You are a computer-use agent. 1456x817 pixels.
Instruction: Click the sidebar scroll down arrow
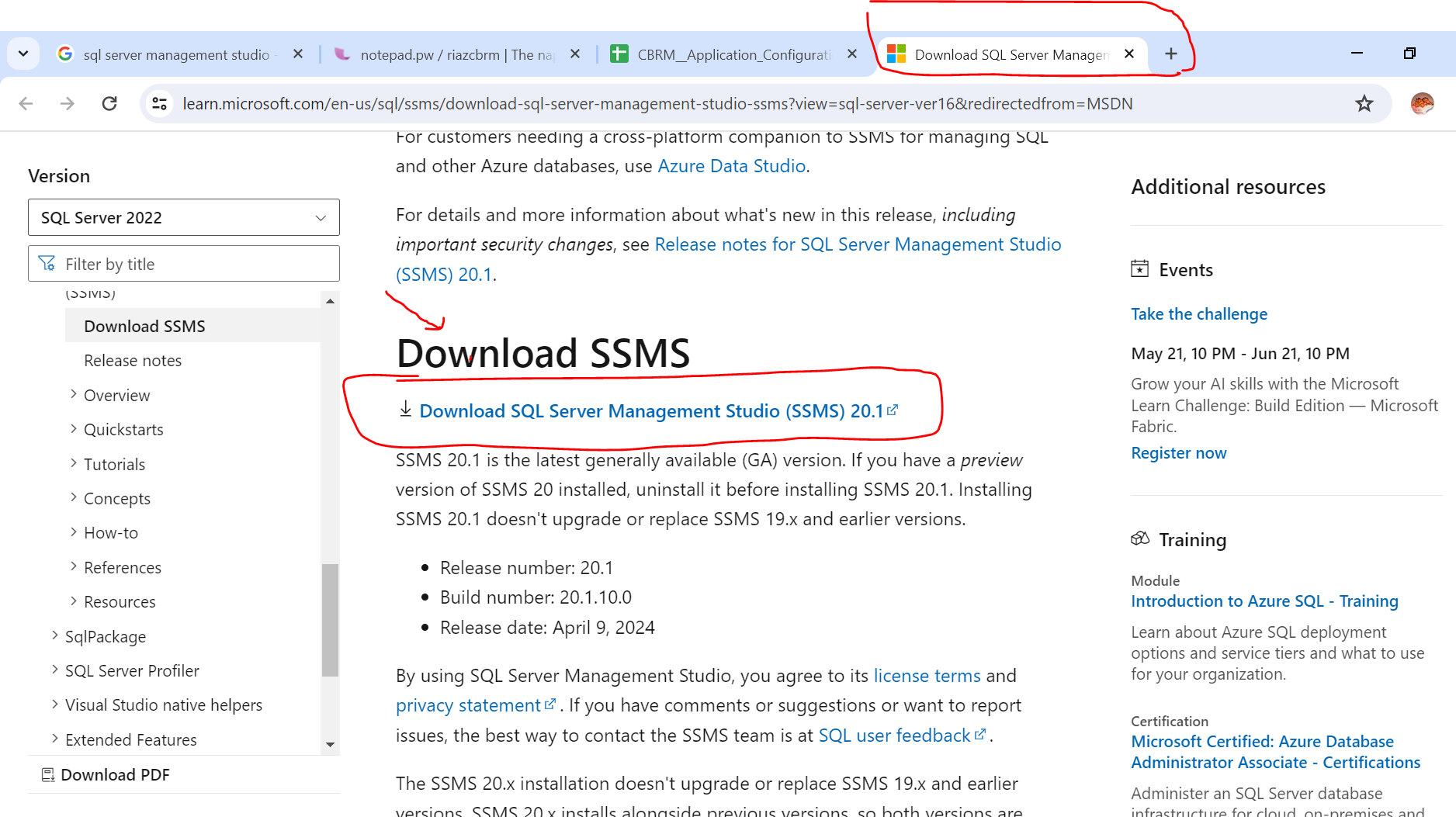pyautogui.click(x=330, y=745)
